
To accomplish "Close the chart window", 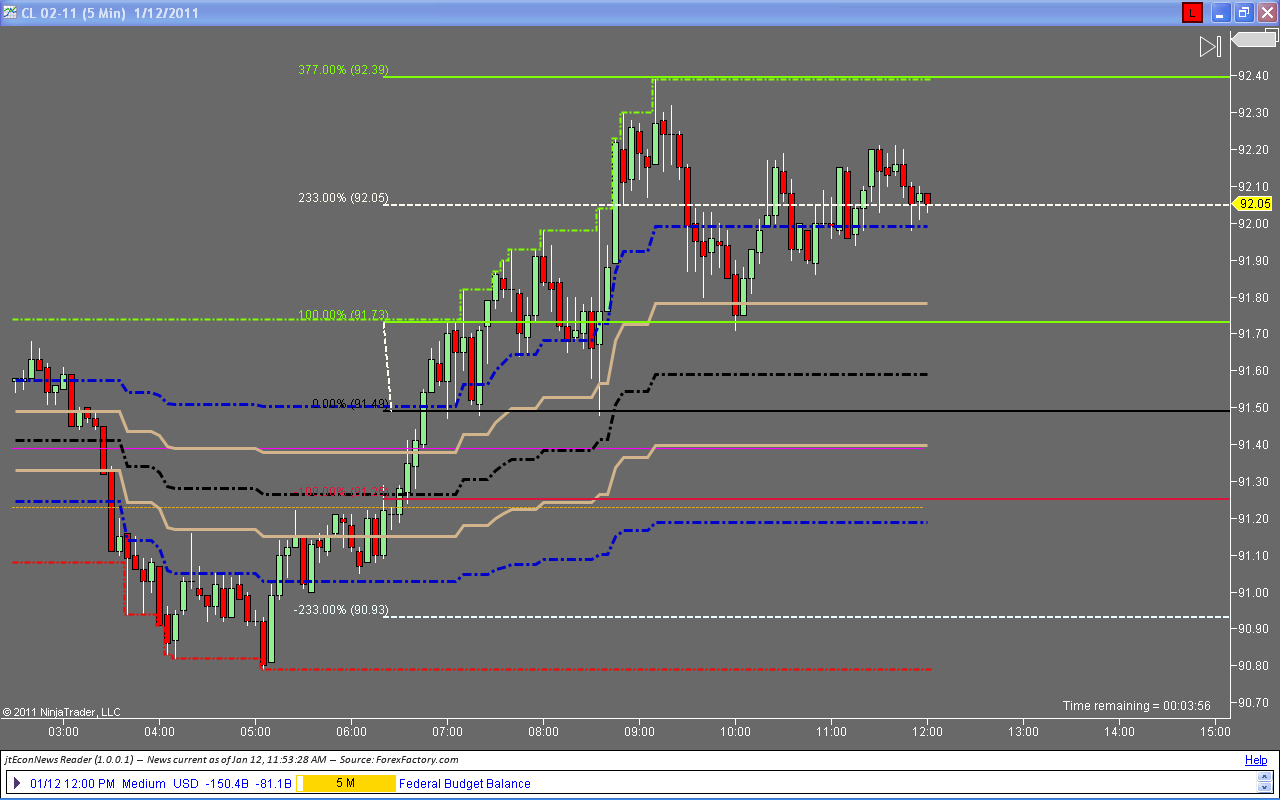I will click(x=1266, y=13).
